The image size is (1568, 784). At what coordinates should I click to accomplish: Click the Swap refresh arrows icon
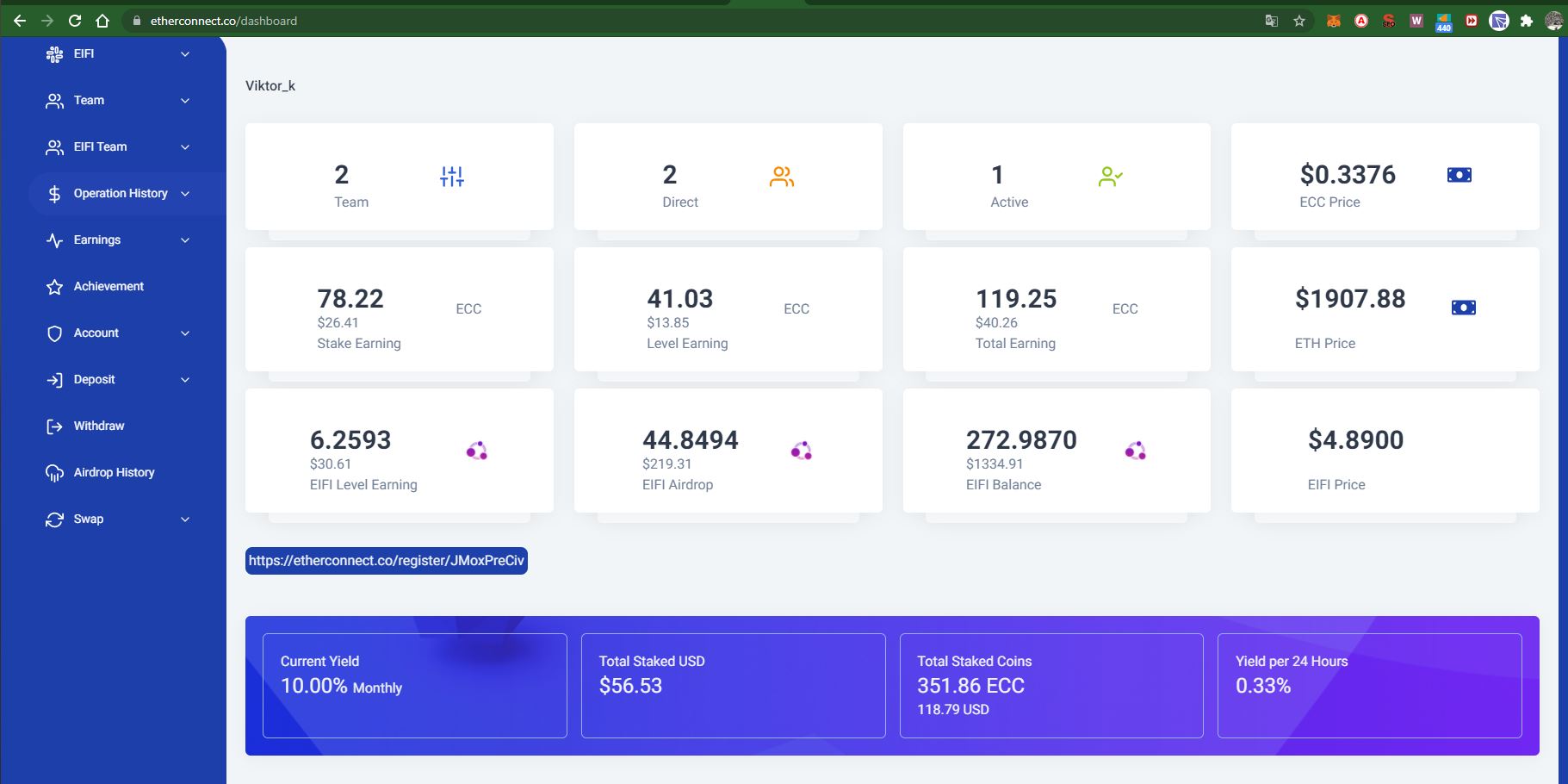[54, 520]
